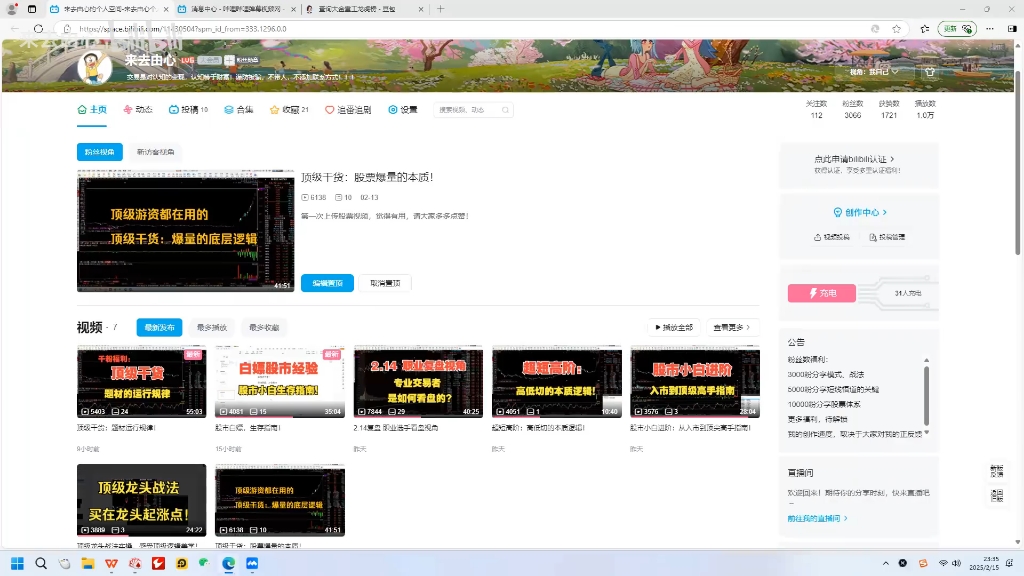Open the 主页 home tab

tap(92, 110)
